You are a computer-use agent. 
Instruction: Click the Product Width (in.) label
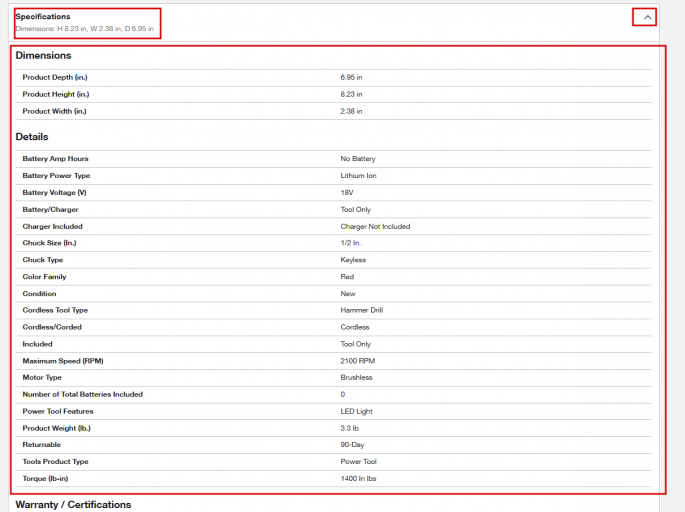click(x=55, y=111)
